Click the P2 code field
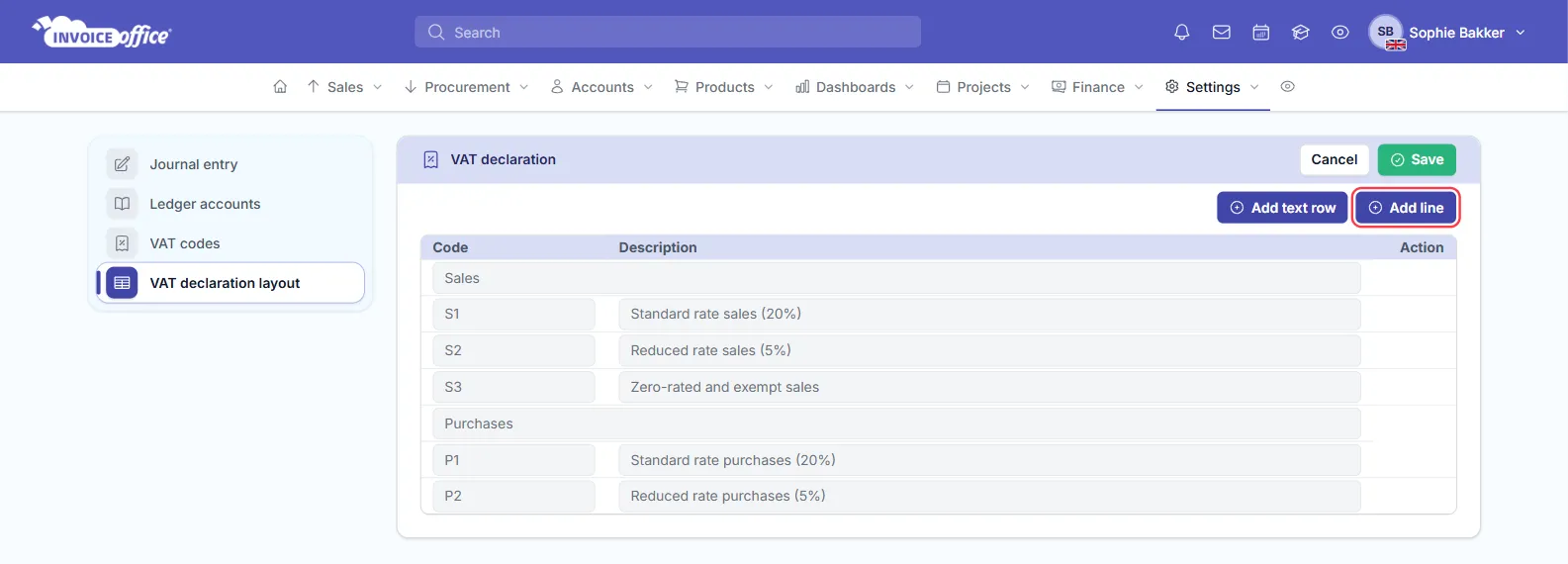The image size is (1568, 564). (513, 496)
